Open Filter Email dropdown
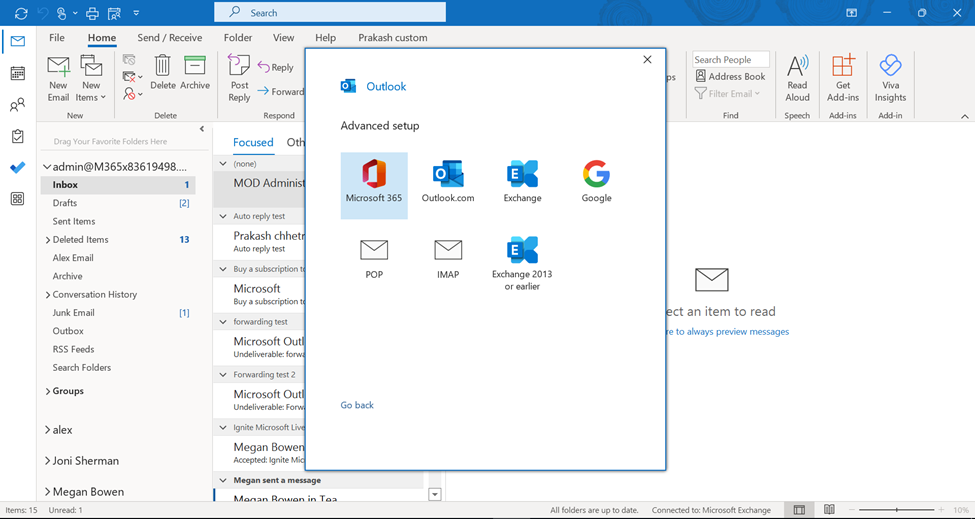Screen dimensions: 975x519 [x=728, y=94]
